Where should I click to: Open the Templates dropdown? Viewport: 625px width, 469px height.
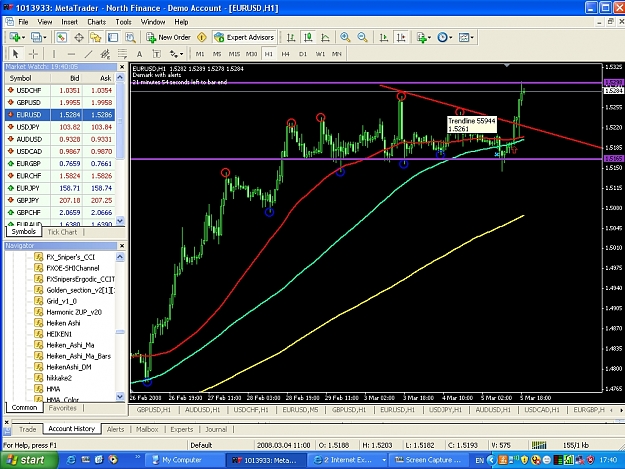[x=466, y=37]
